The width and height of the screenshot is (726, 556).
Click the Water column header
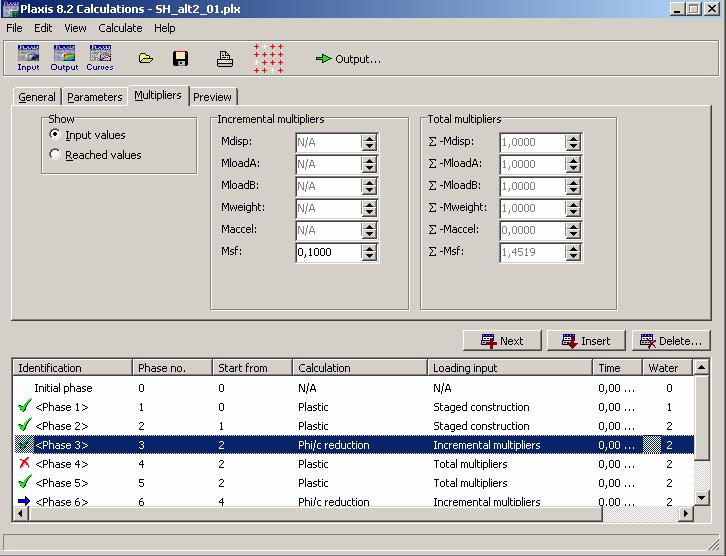coord(668,368)
